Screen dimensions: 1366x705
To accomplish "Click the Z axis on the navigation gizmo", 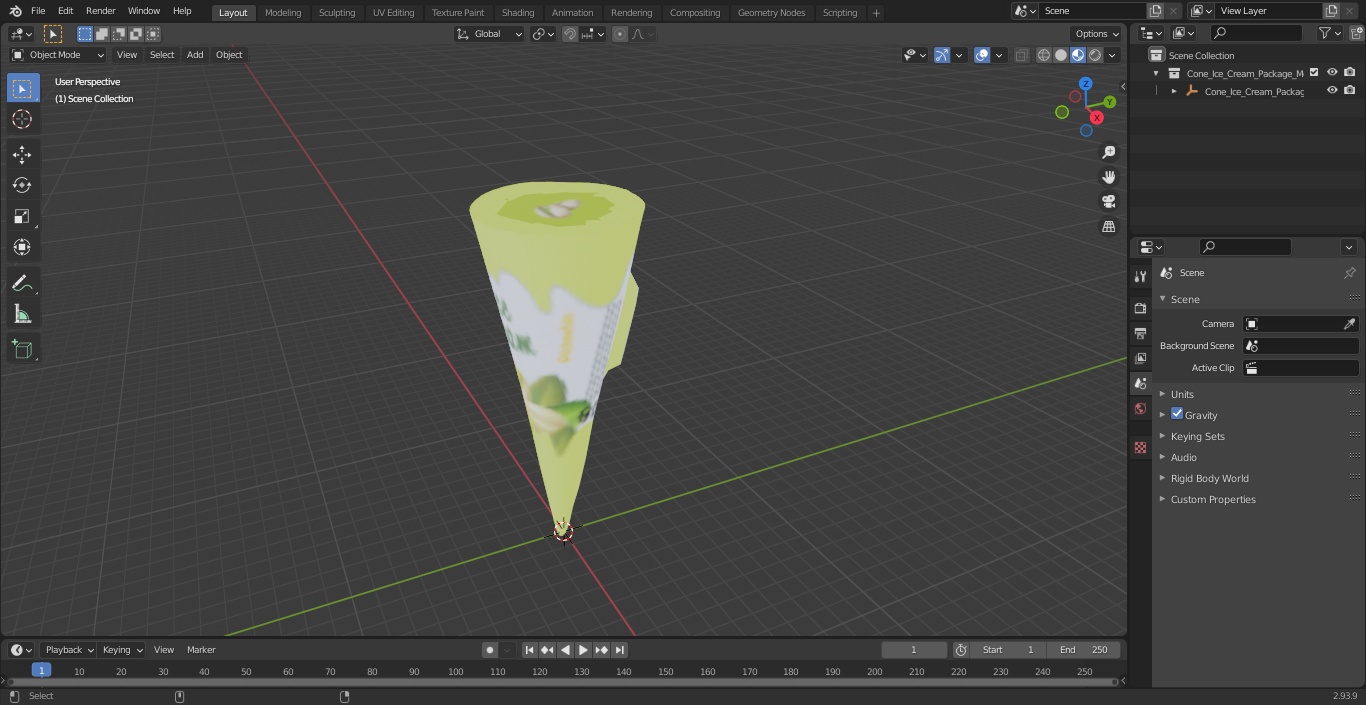I will [x=1085, y=84].
